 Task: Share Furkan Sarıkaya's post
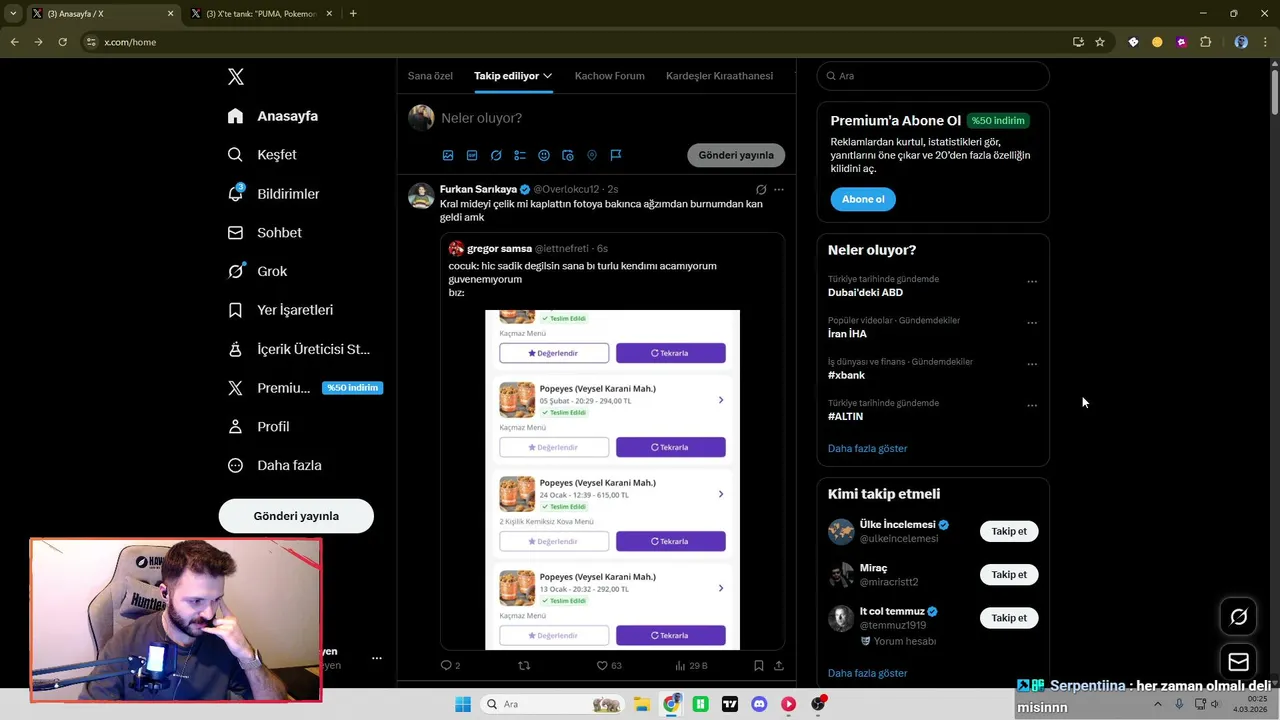point(779,665)
